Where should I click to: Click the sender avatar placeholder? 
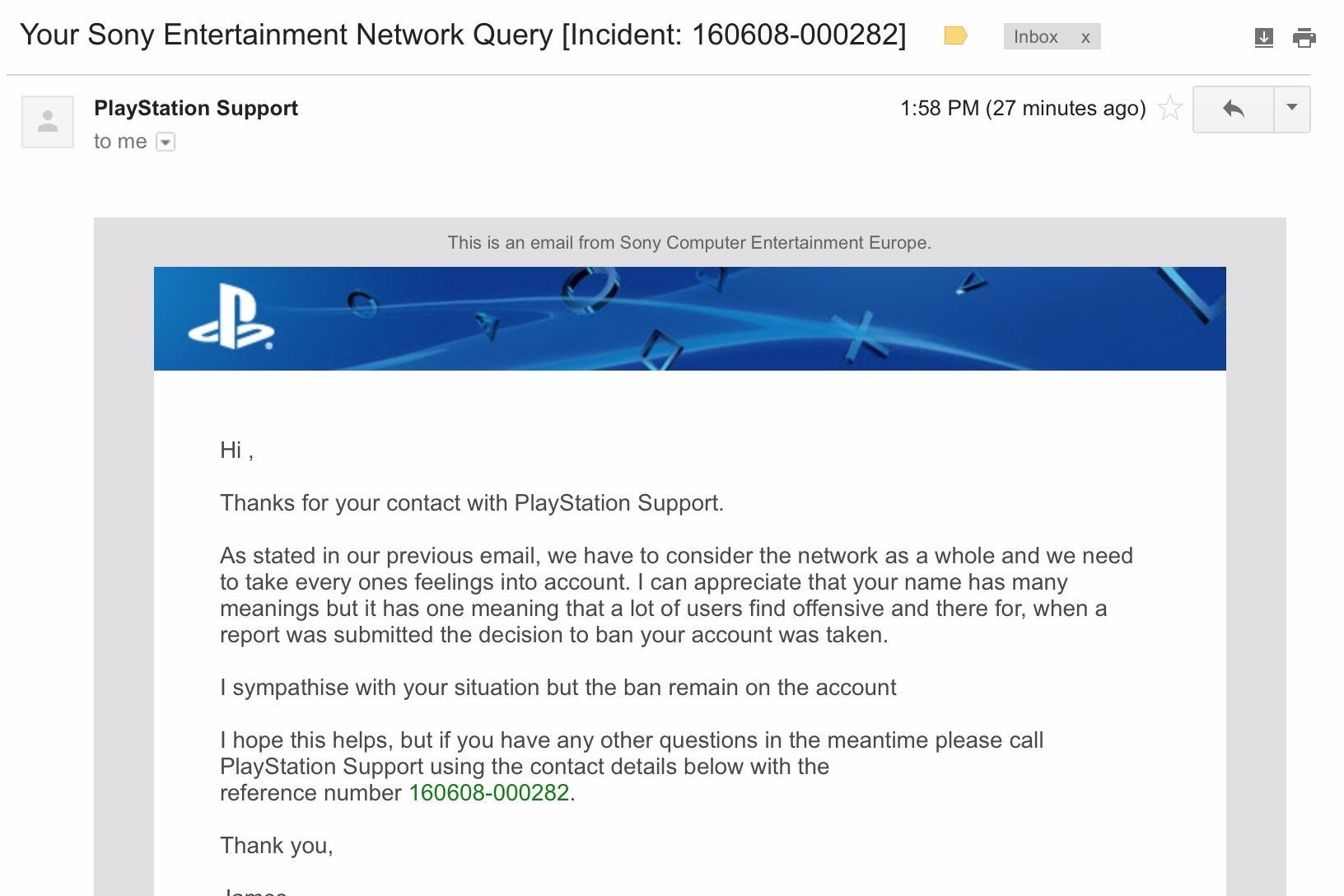point(48,122)
